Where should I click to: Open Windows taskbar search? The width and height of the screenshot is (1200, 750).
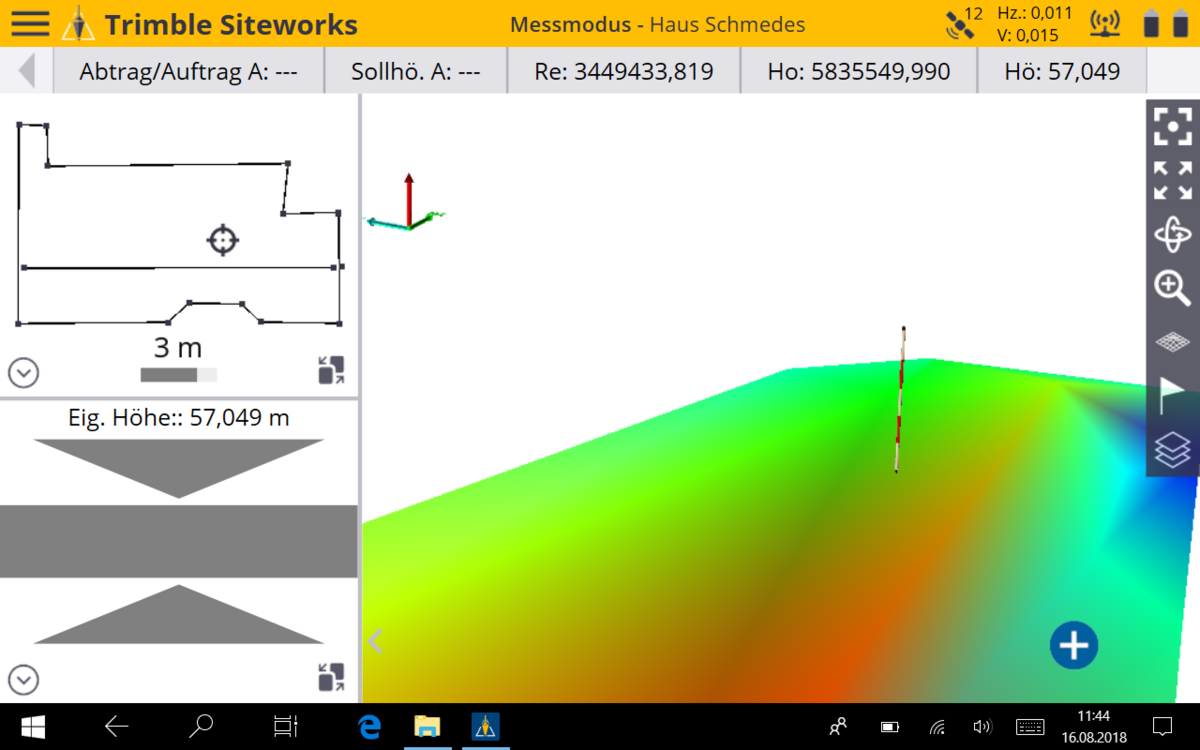point(201,727)
